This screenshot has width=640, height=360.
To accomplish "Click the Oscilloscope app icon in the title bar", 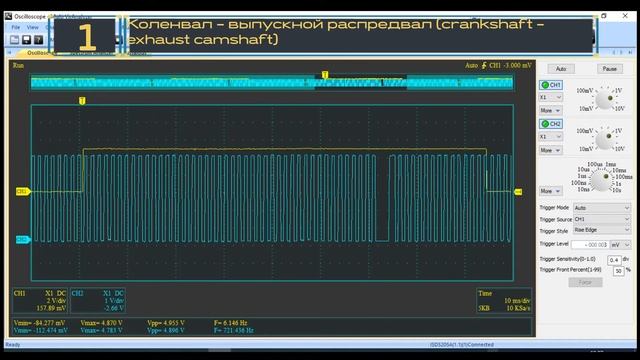I will (9, 16).
